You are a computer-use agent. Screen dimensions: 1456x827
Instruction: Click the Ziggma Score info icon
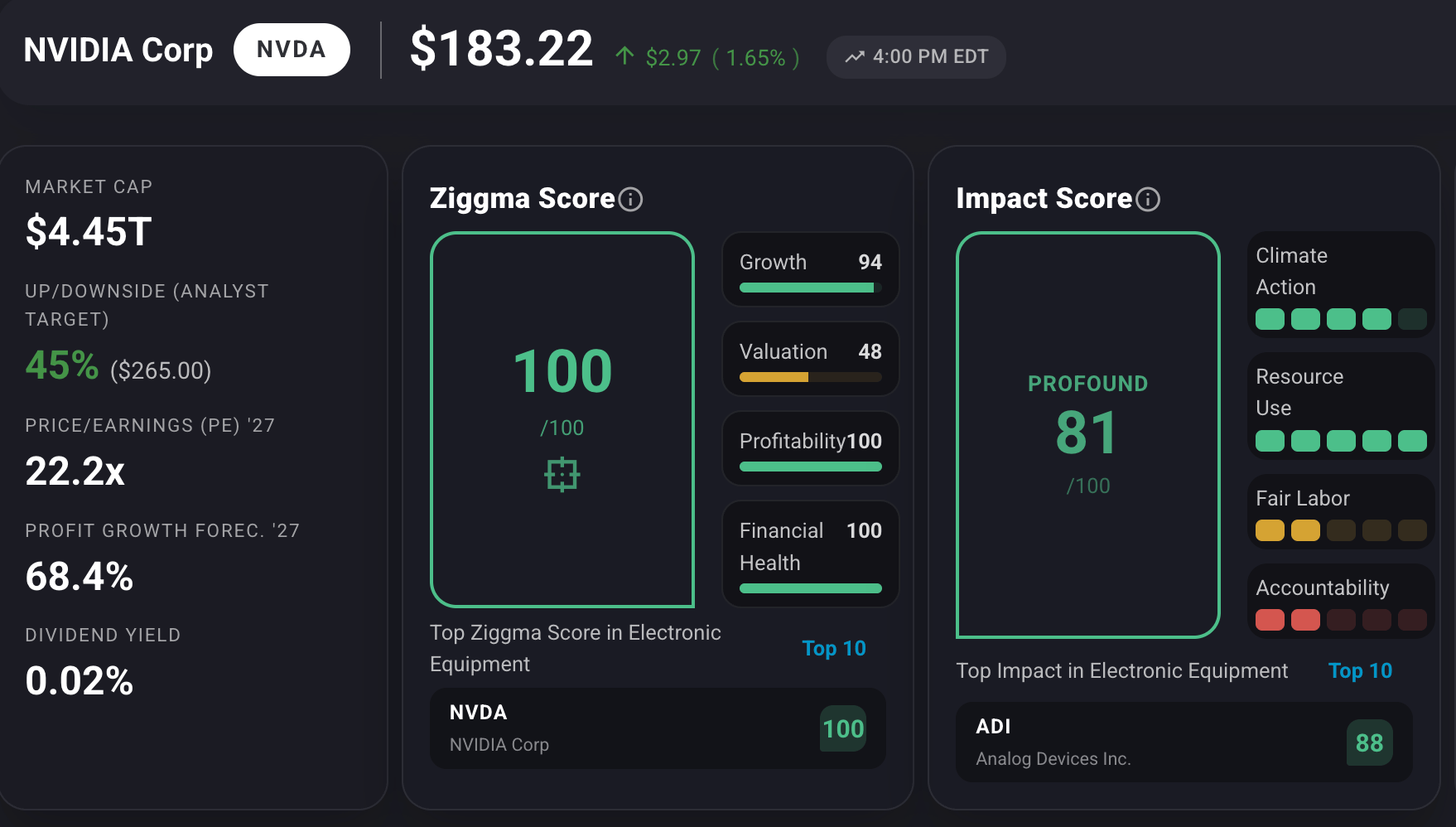630,200
